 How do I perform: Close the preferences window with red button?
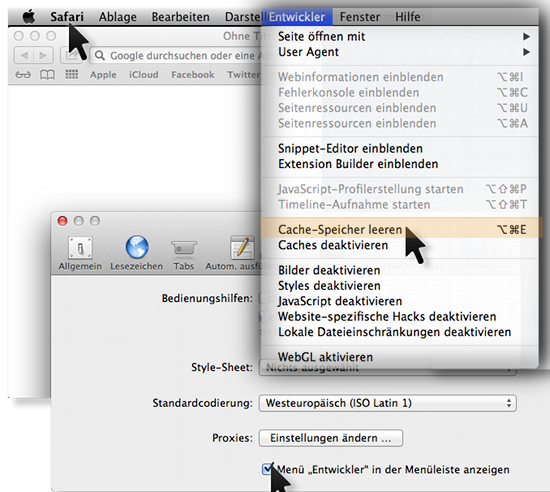(62, 221)
